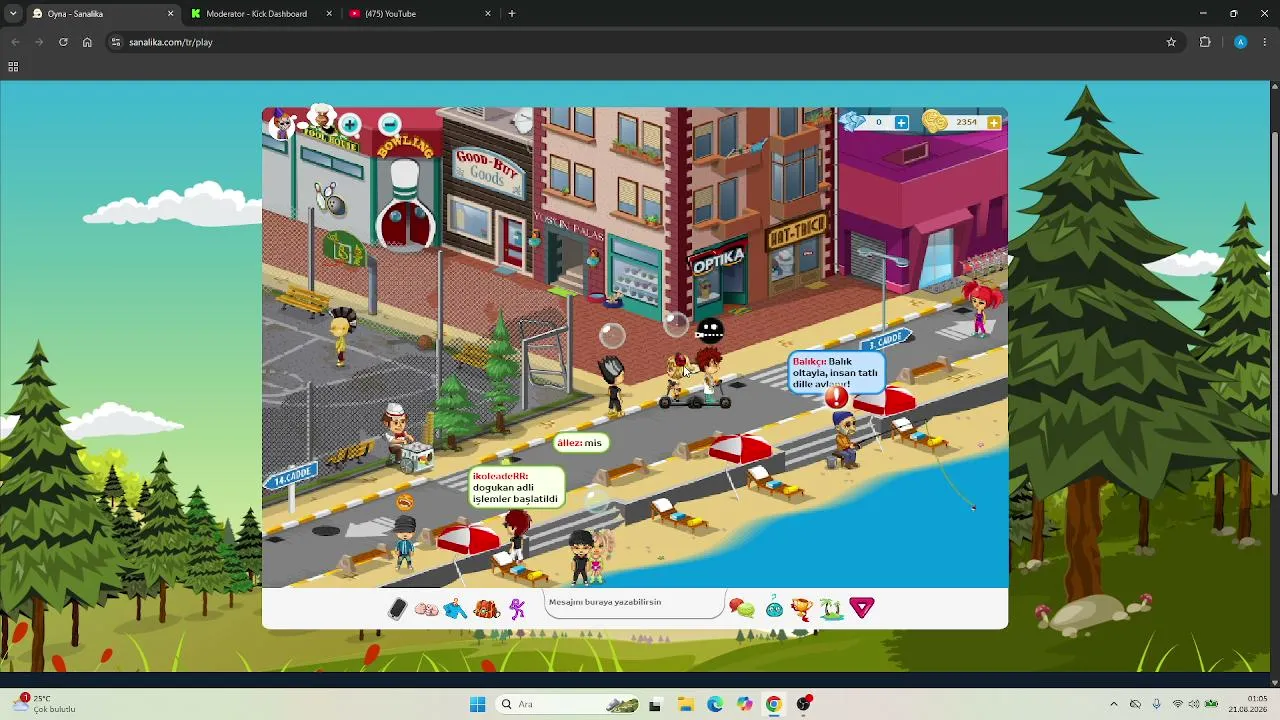Click the Balıkçı speech bubble
This screenshot has width=1280, height=720.
[836, 372]
